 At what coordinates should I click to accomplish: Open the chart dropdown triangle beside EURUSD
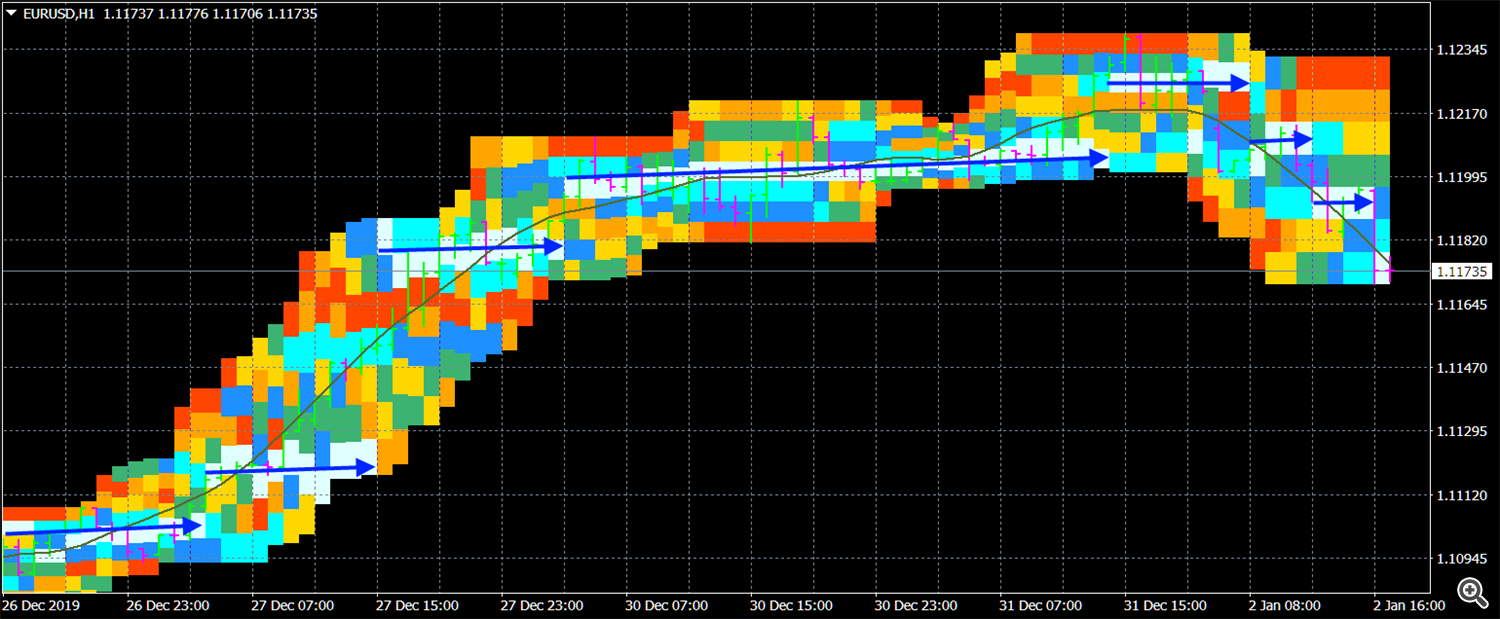coord(10,13)
